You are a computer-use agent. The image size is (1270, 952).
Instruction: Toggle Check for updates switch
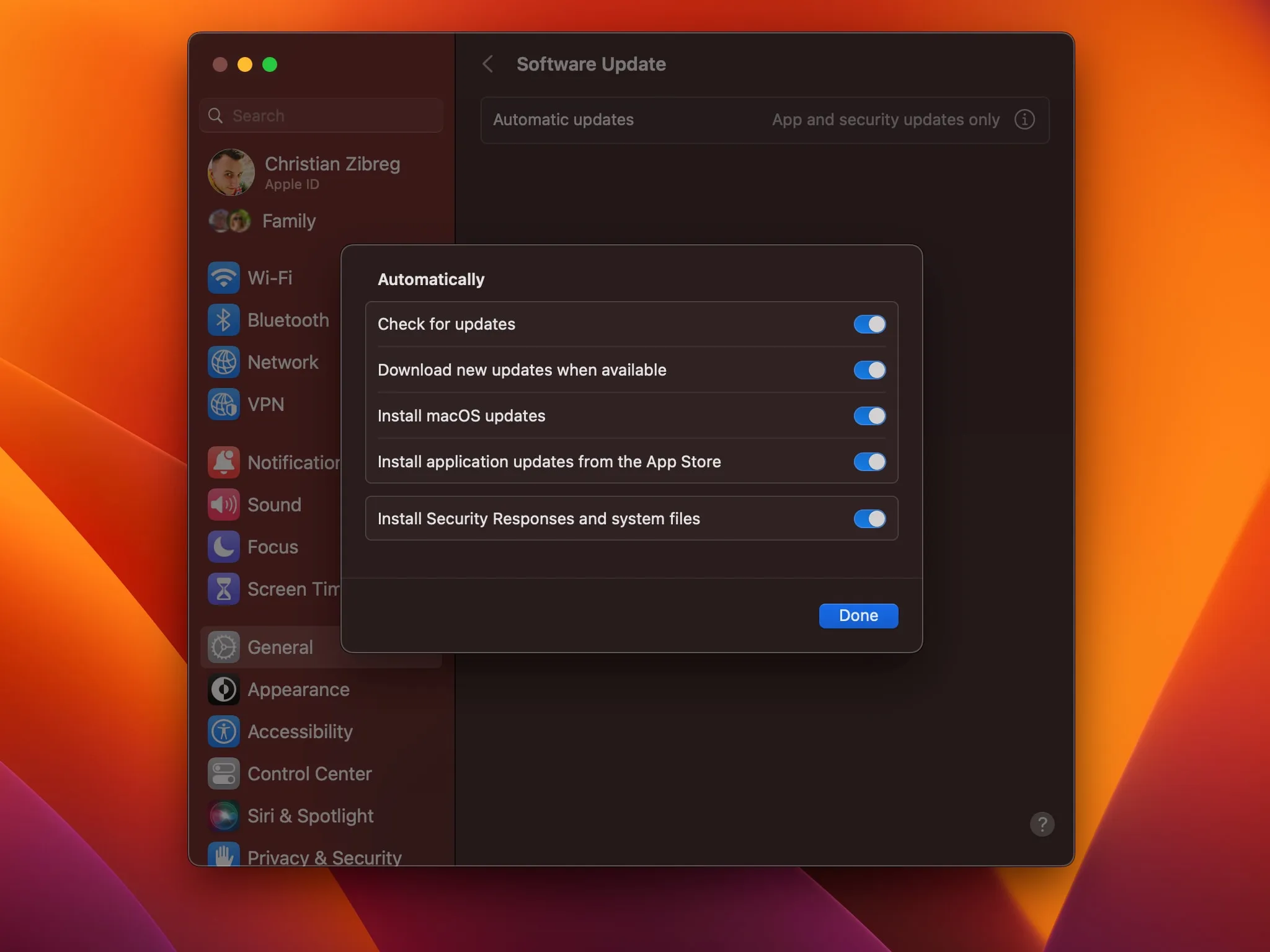869,324
